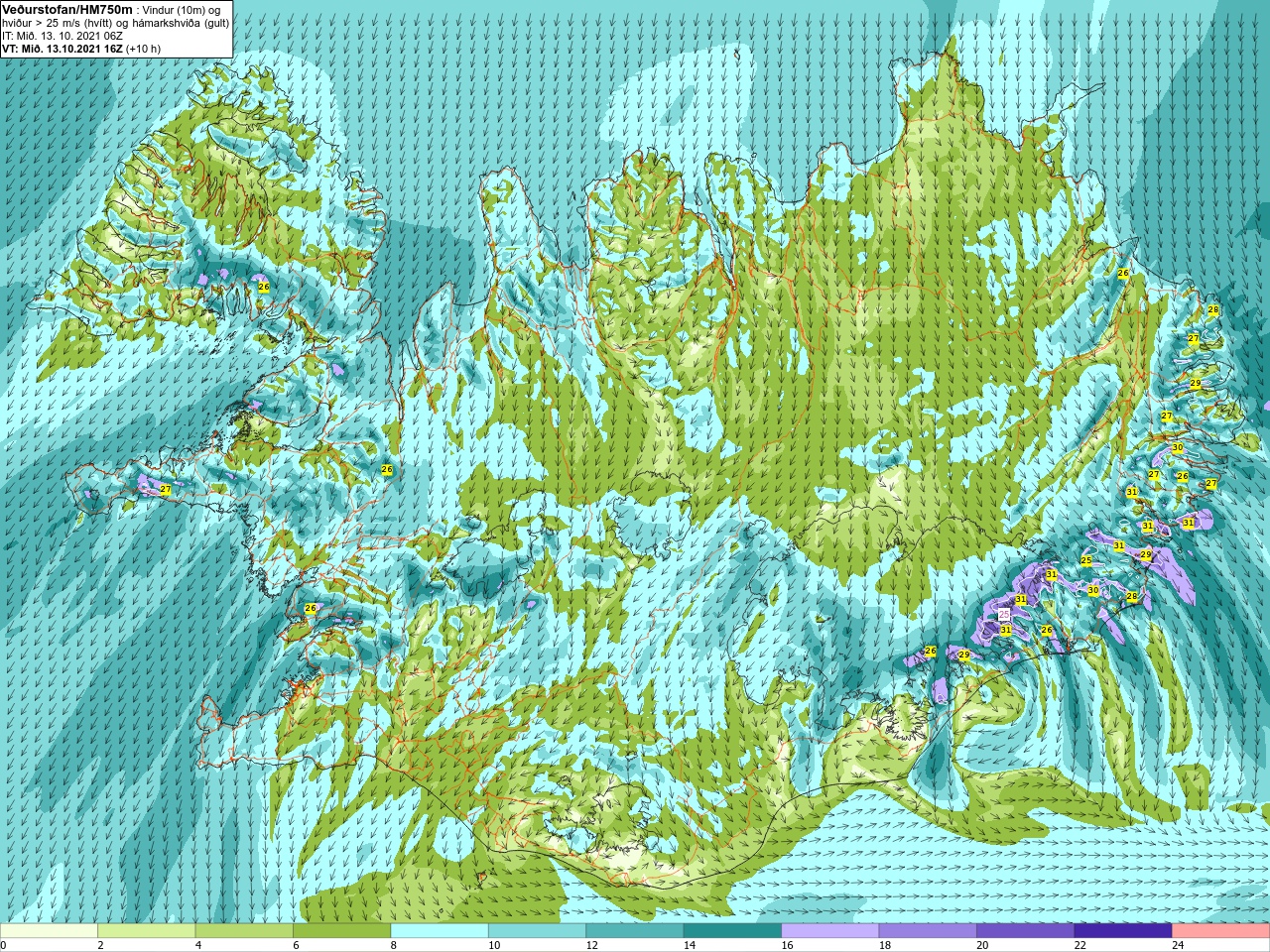Click the green 4–6 legend swatch
Viewport: 1270px width, 952px height.
point(244,931)
